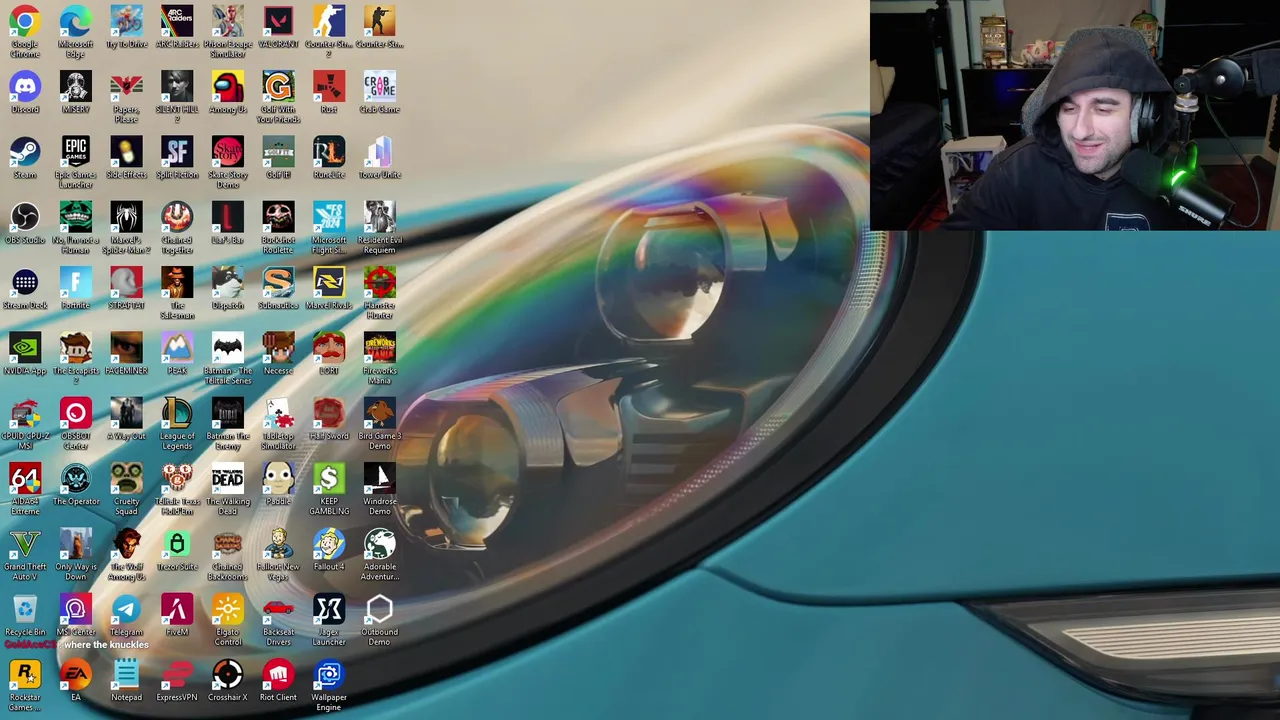Viewport: 1280px width, 720px height.
Task: Select the AIDA64 Extreme icon
Action: 25,479
